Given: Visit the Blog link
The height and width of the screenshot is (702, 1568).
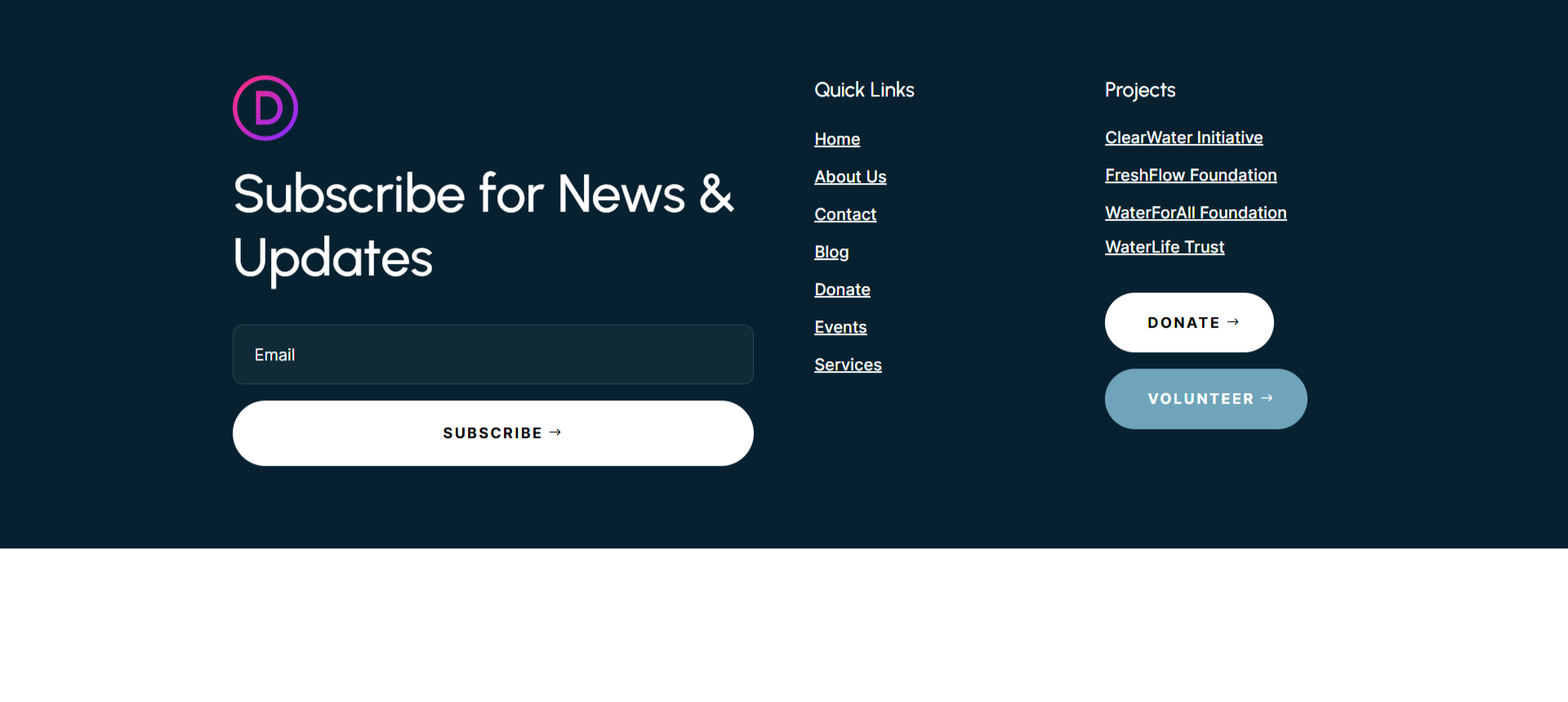Looking at the screenshot, I should click(x=831, y=252).
